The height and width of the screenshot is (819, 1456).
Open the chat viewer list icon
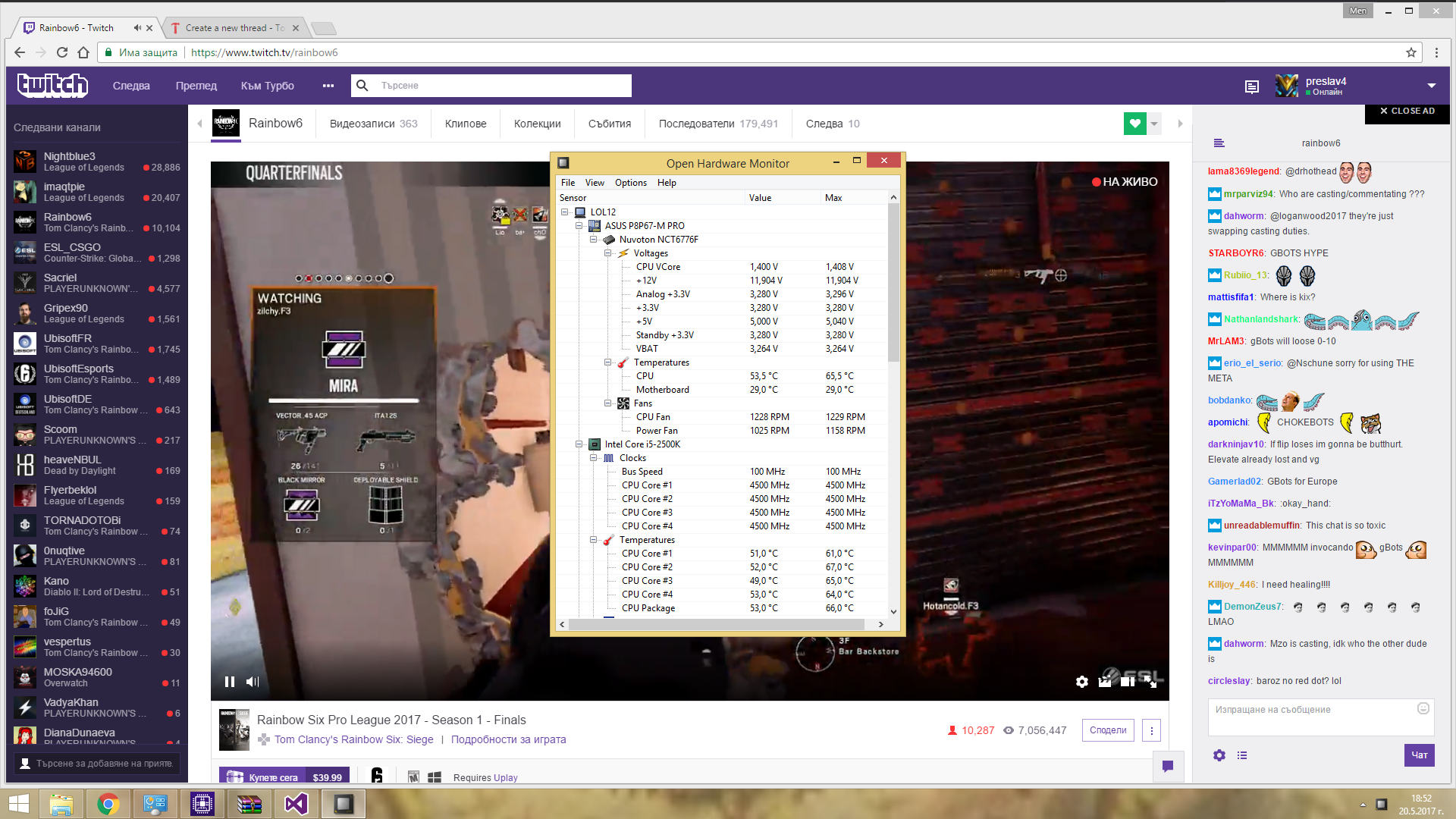[1242, 755]
